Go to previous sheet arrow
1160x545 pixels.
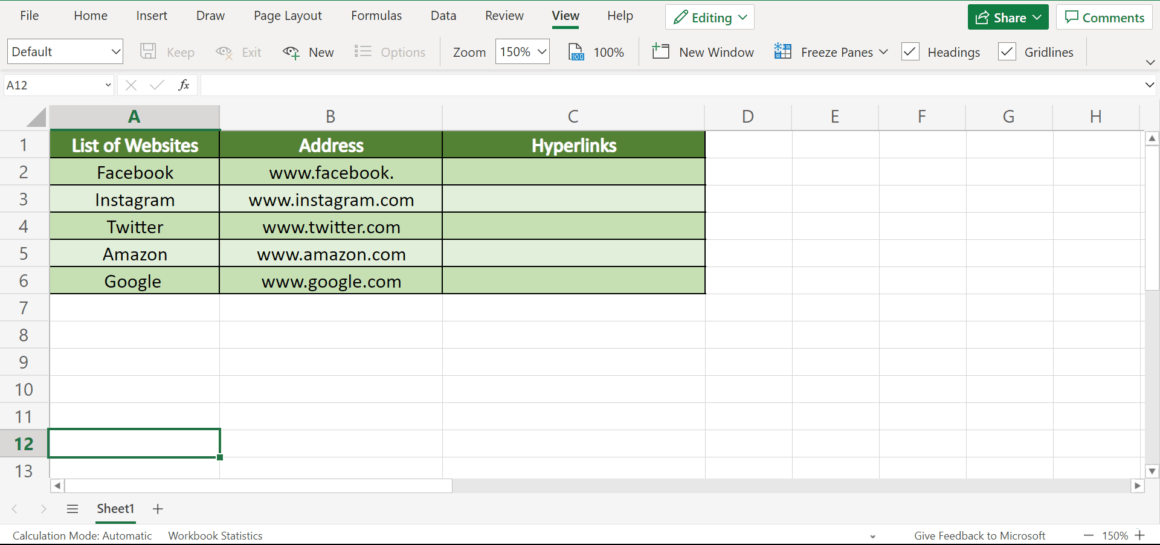tap(15, 509)
